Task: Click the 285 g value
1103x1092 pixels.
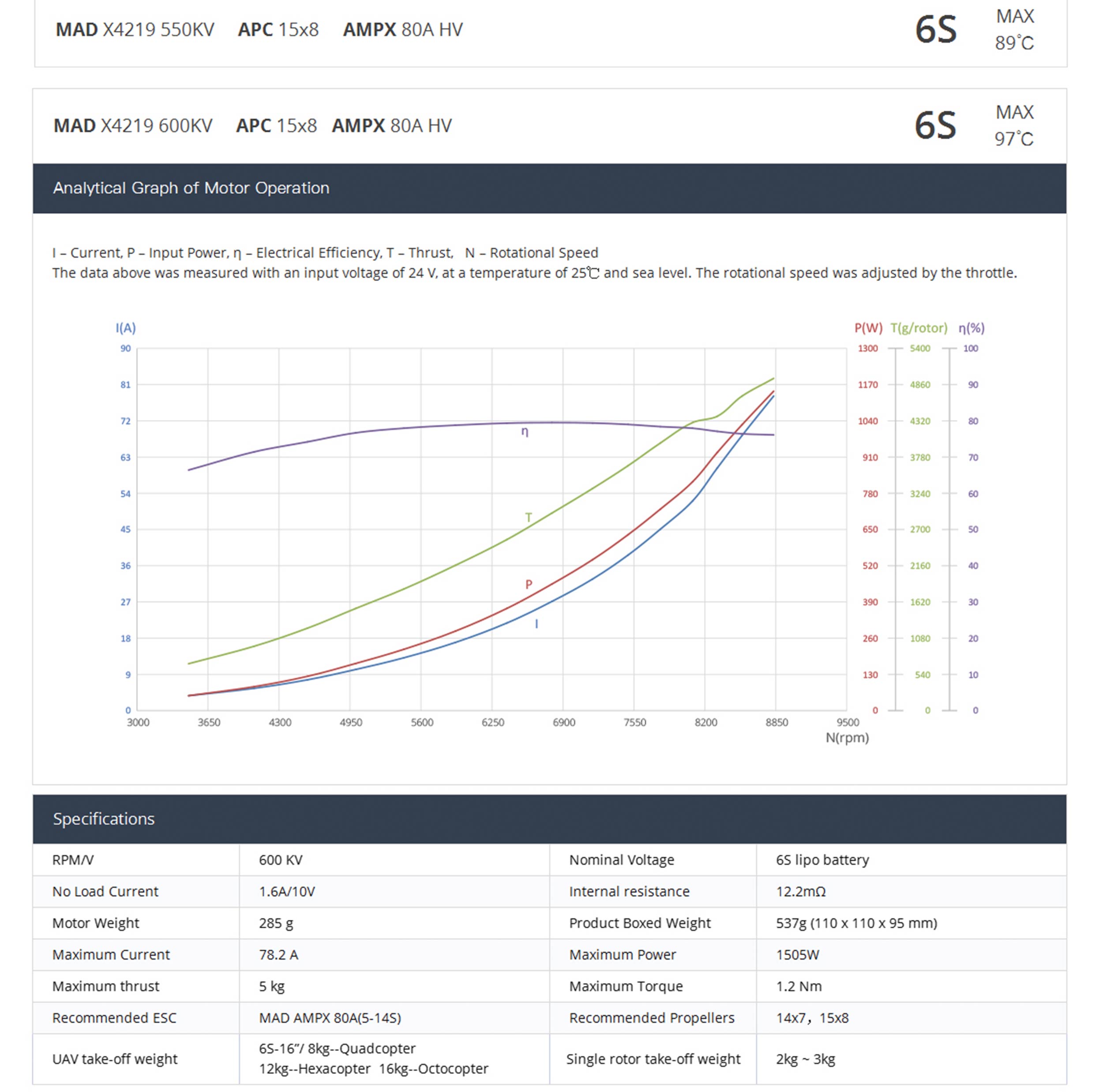Action: [x=276, y=923]
